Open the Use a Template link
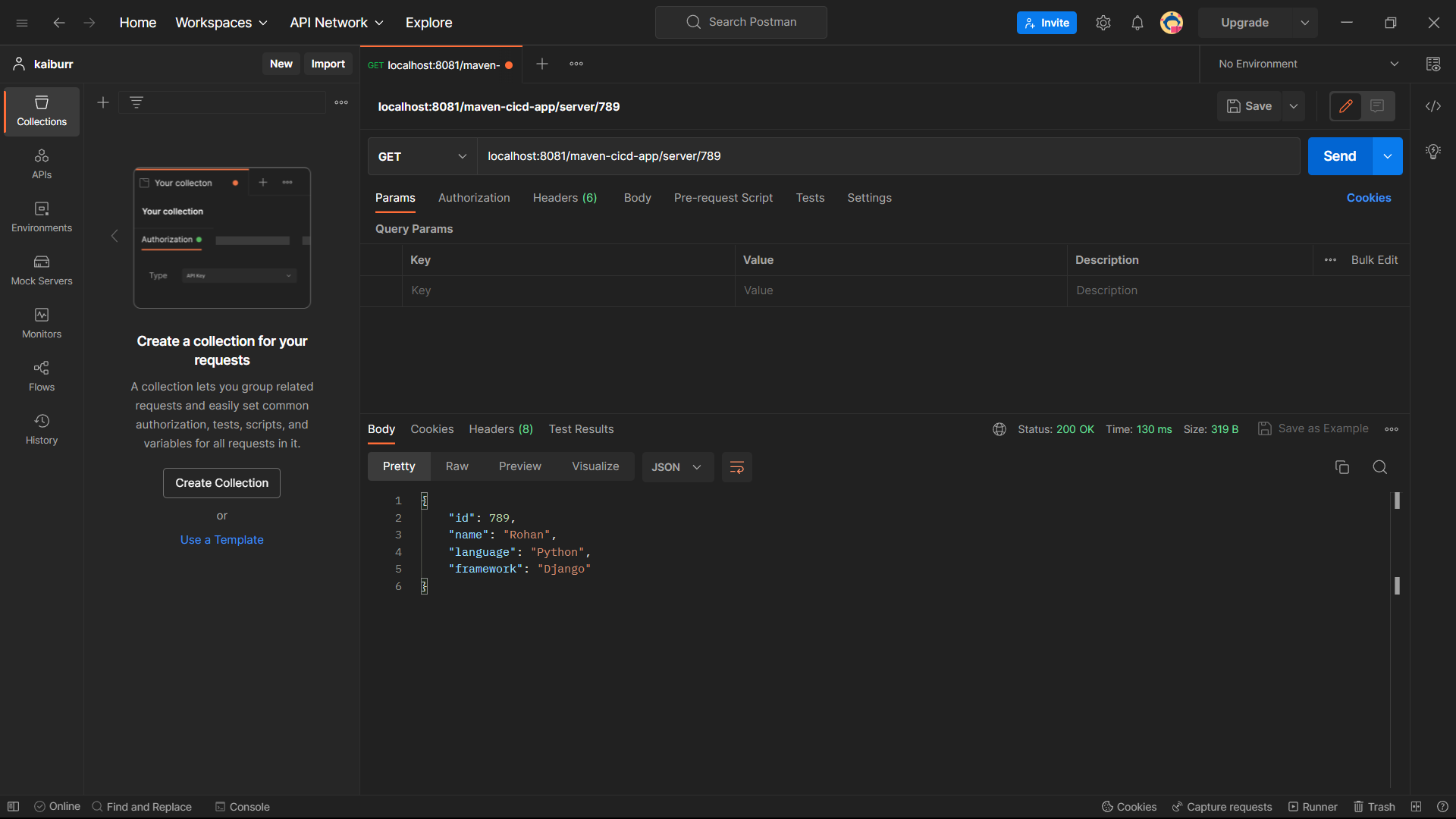 click(x=221, y=539)
